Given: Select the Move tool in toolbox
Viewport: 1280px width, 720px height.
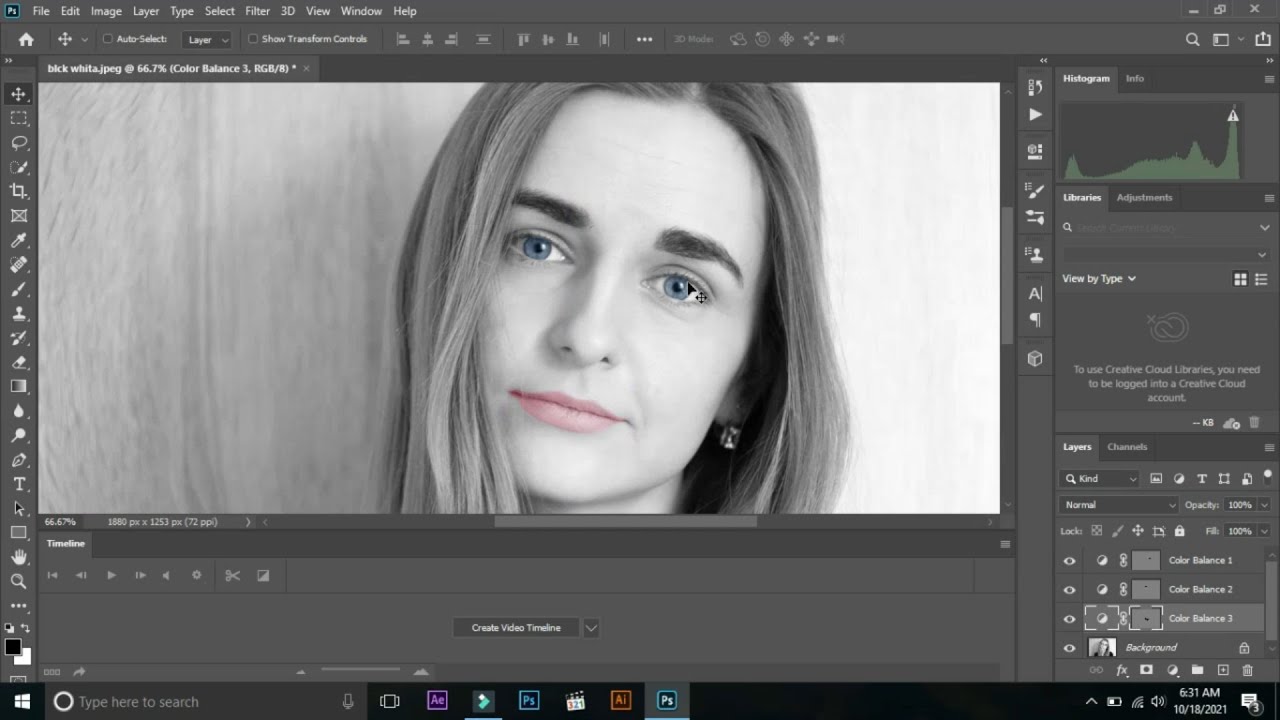Looking at the screenshot, I should [x=18, y=94].
